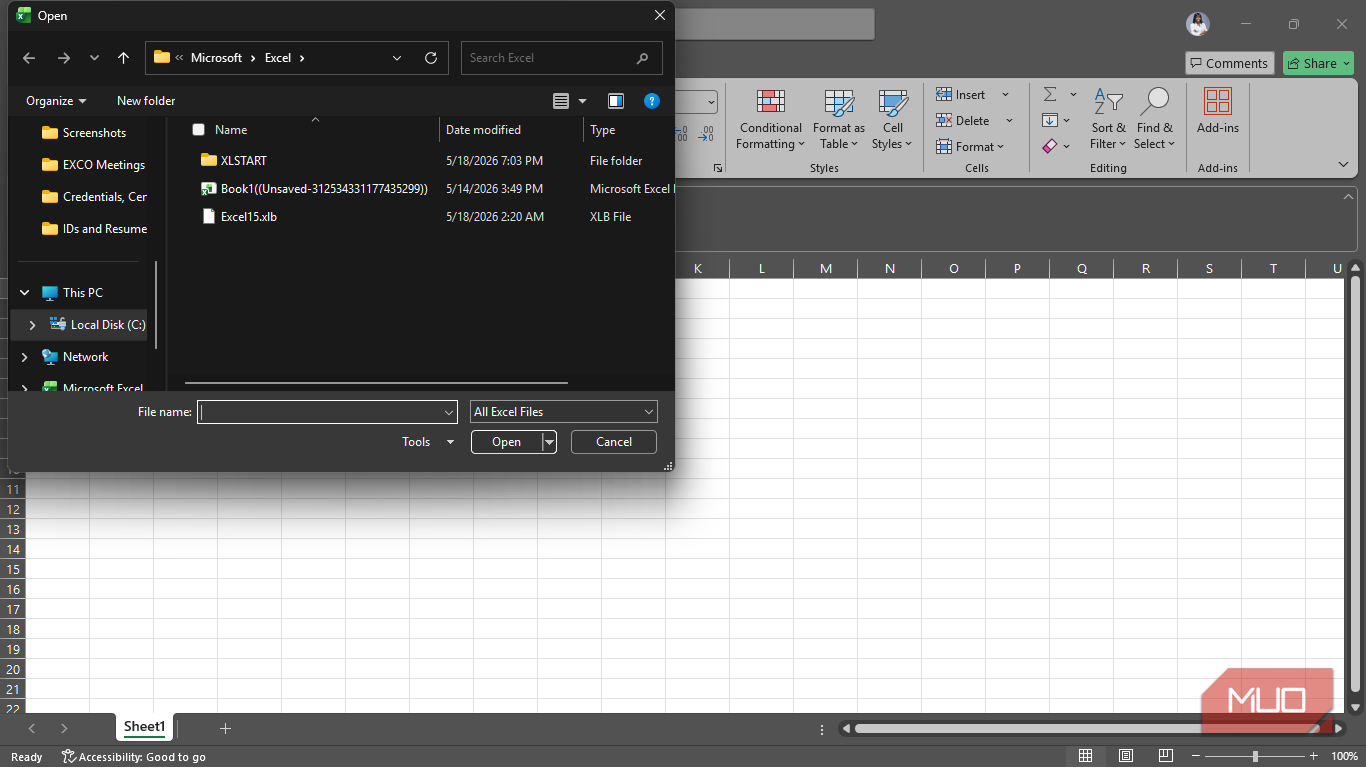Viewport: 1366px width, 768px height.
Task: Go back in the Open dialog
Action: [x=29, y=58]
